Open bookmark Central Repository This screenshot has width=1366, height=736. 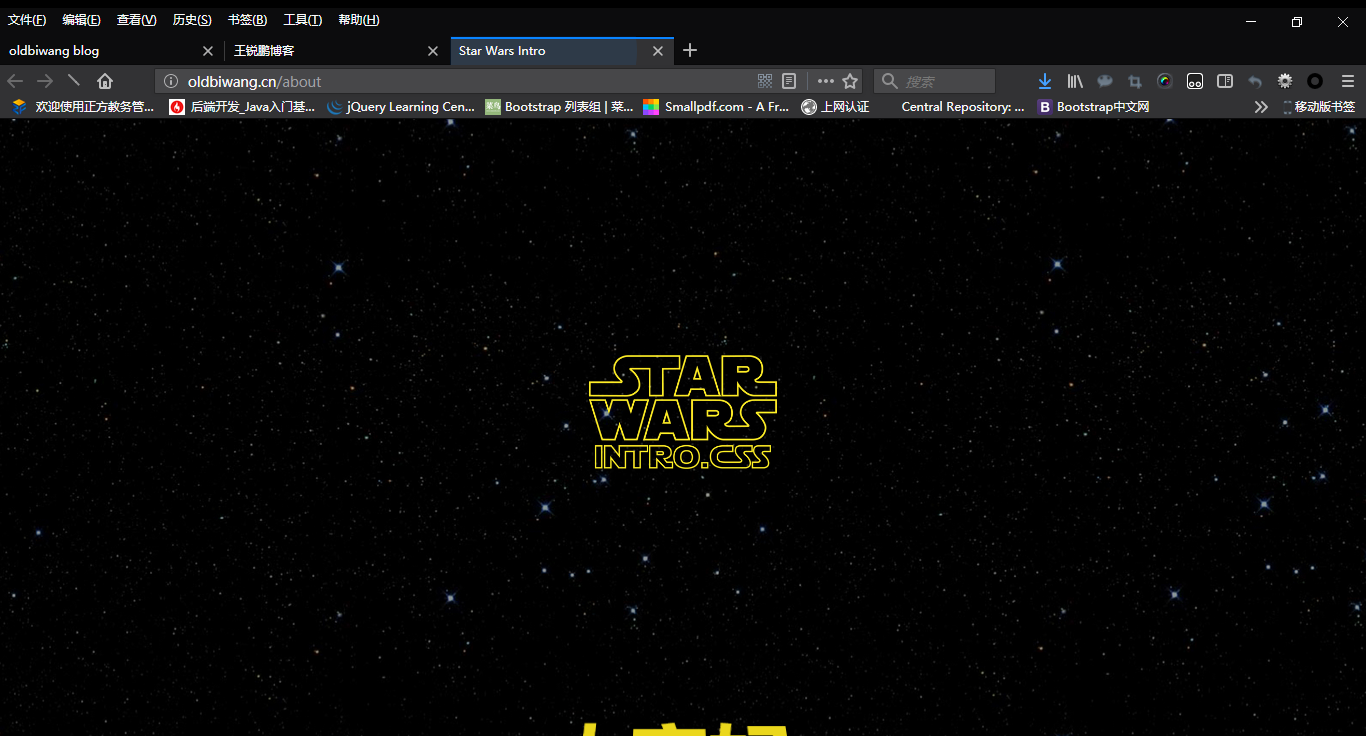[x=954, y=107]
